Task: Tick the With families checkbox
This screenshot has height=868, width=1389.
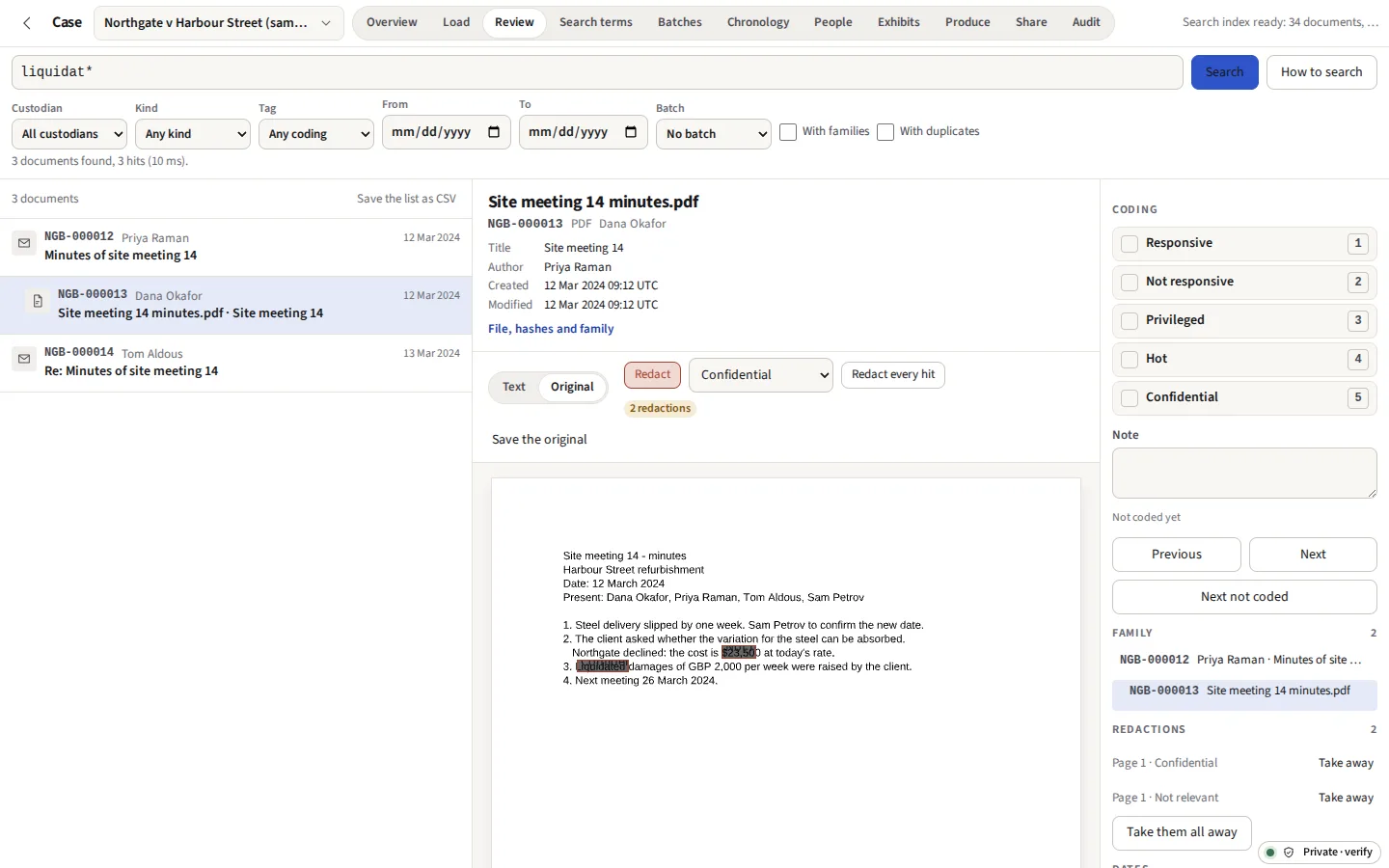Action: pos(788,132)
